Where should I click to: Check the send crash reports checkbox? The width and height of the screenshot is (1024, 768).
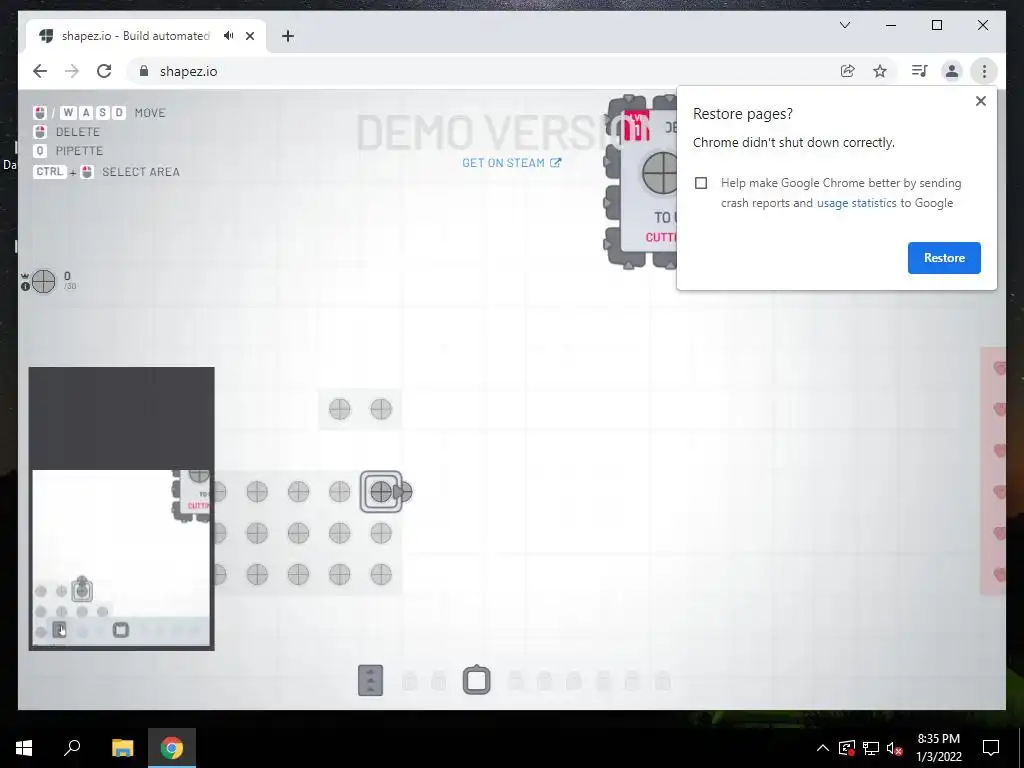coord(701,183)
